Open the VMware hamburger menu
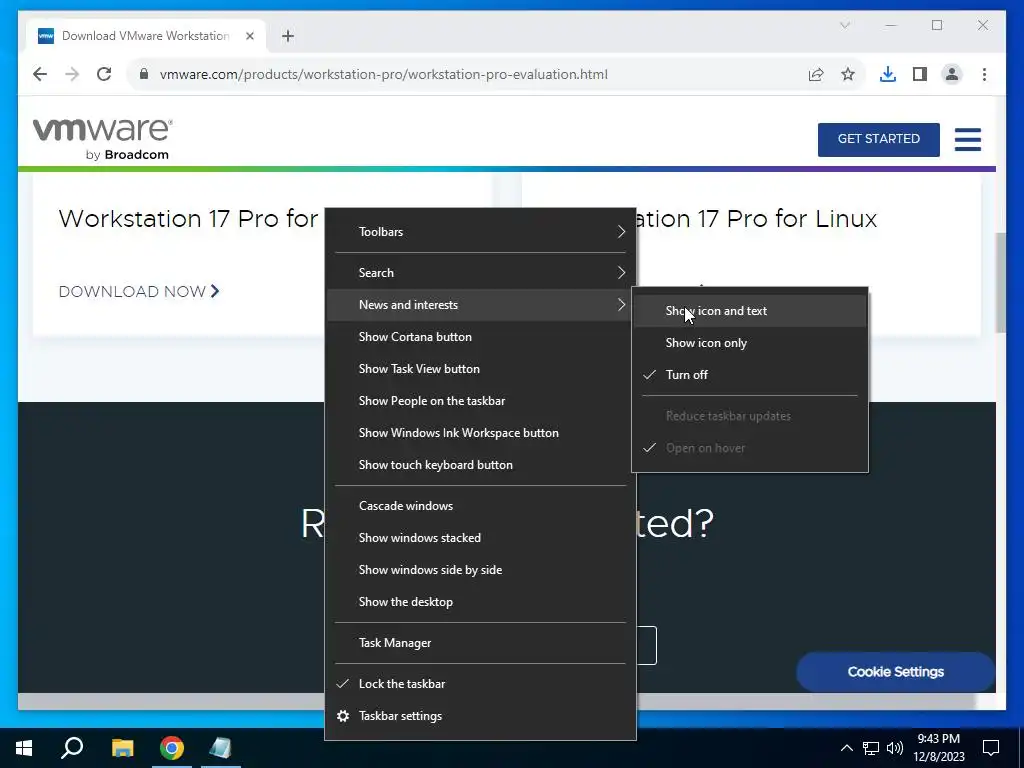Image resolution: width=1024 pixels, height=768 pixels. tap(968, 139)
